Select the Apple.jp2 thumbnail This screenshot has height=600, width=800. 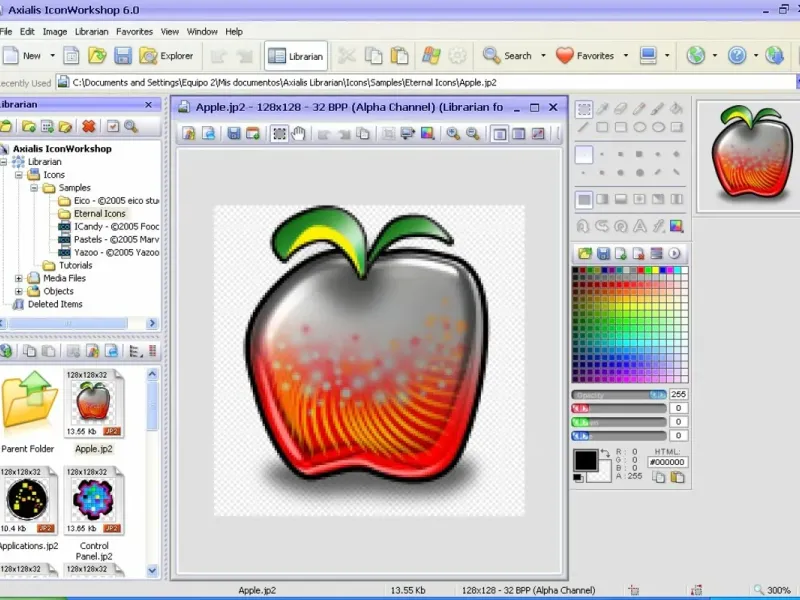click(94, 404)
